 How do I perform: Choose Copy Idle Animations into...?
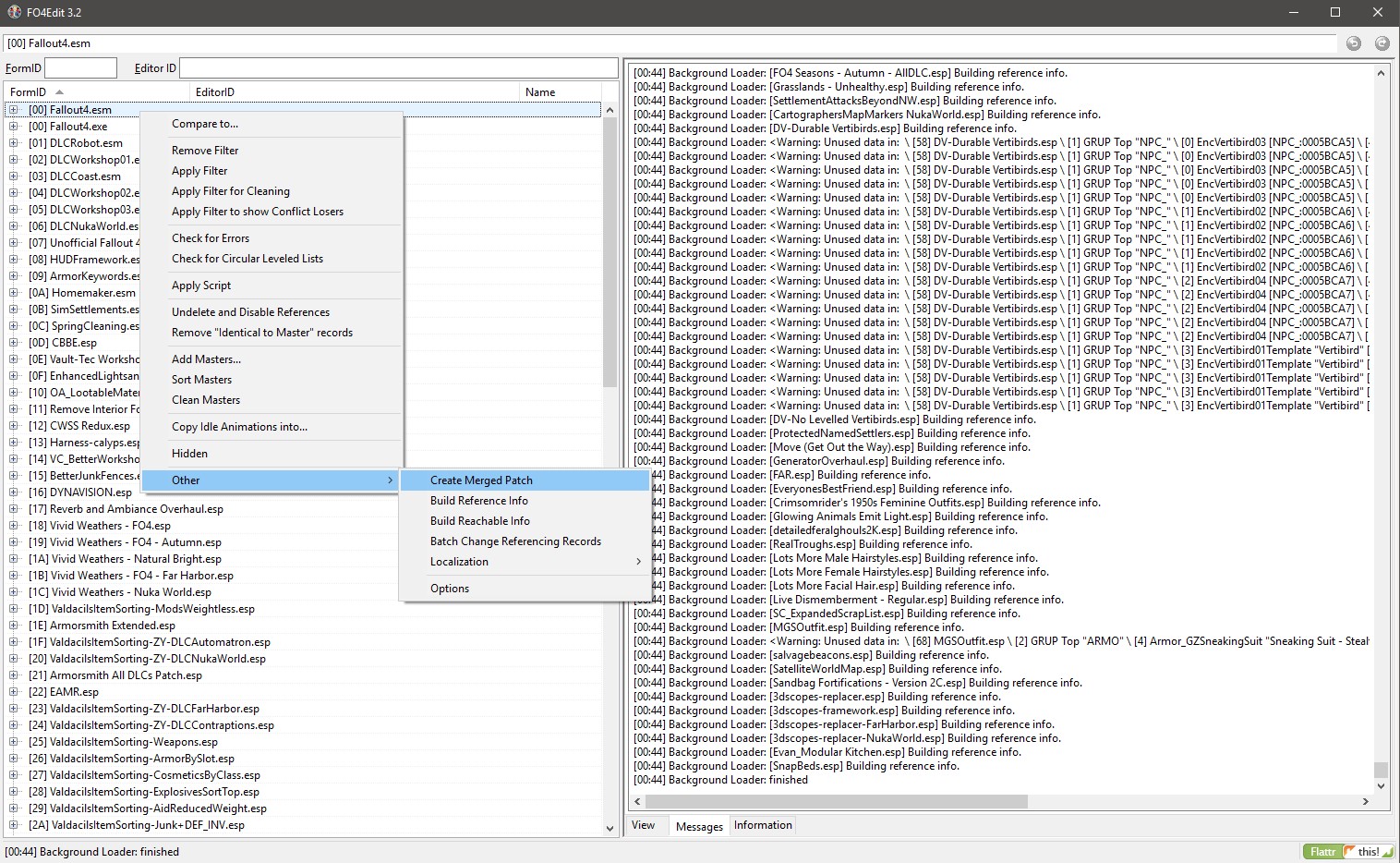[x=272, y=427]
